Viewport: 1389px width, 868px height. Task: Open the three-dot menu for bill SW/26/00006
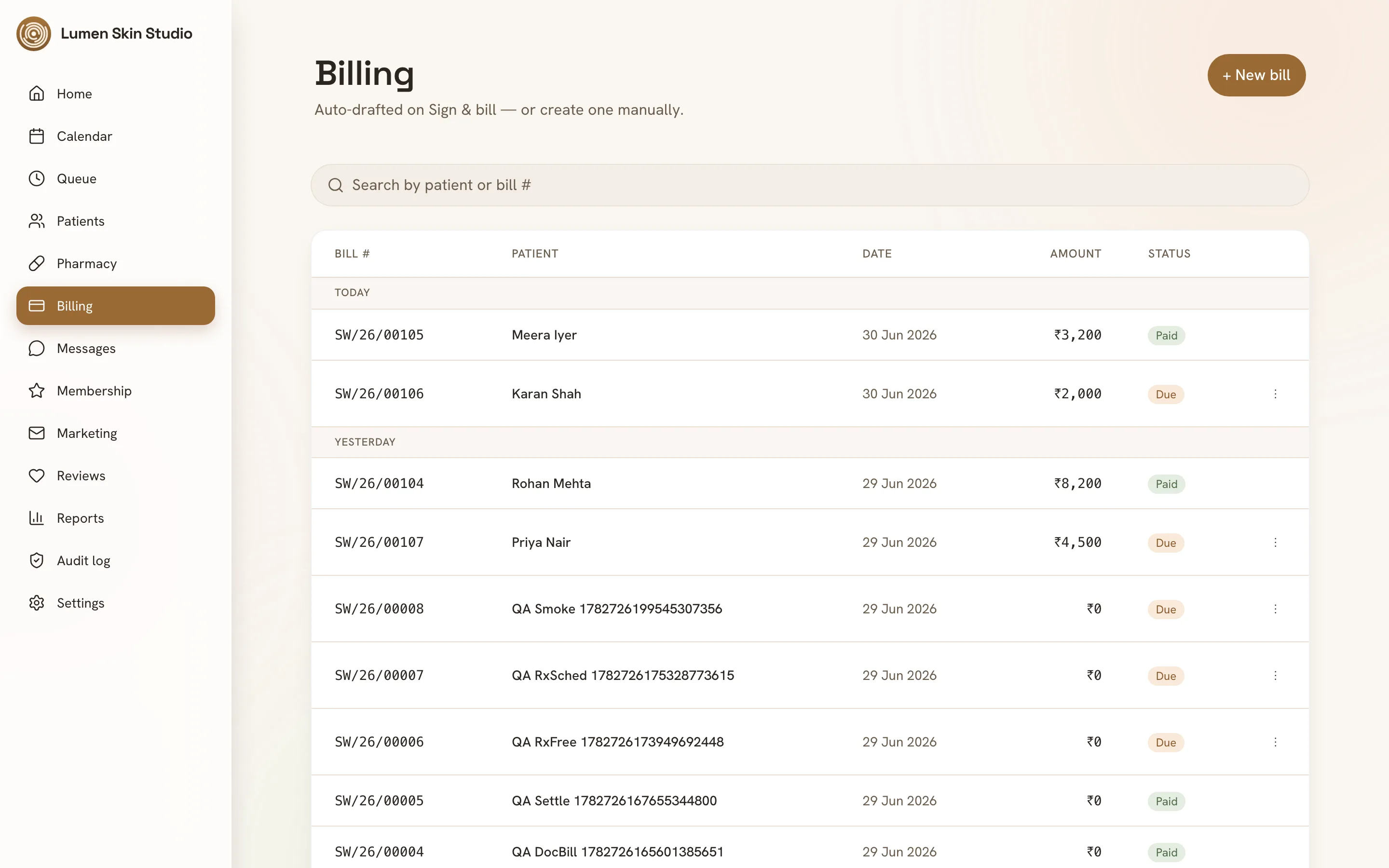click(1275, 742)
